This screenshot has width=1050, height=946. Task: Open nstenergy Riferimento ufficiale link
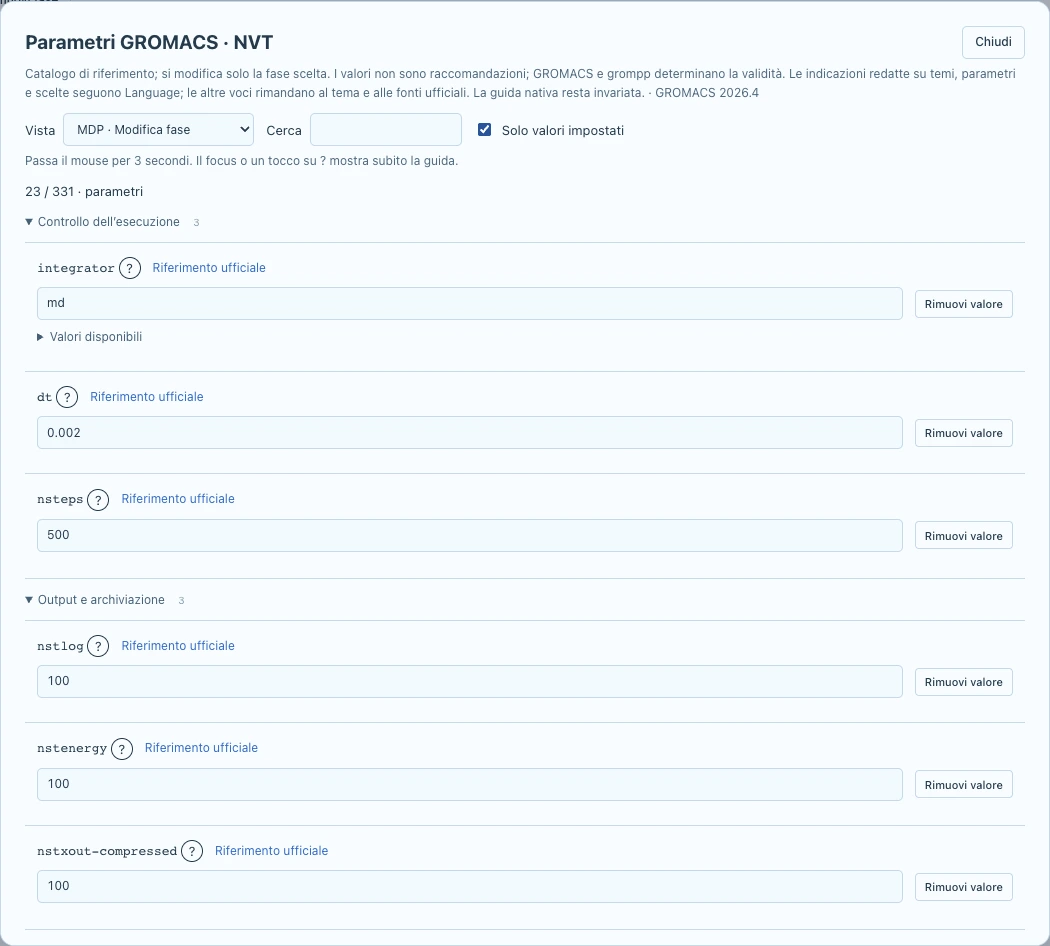(x=202, y=748)
